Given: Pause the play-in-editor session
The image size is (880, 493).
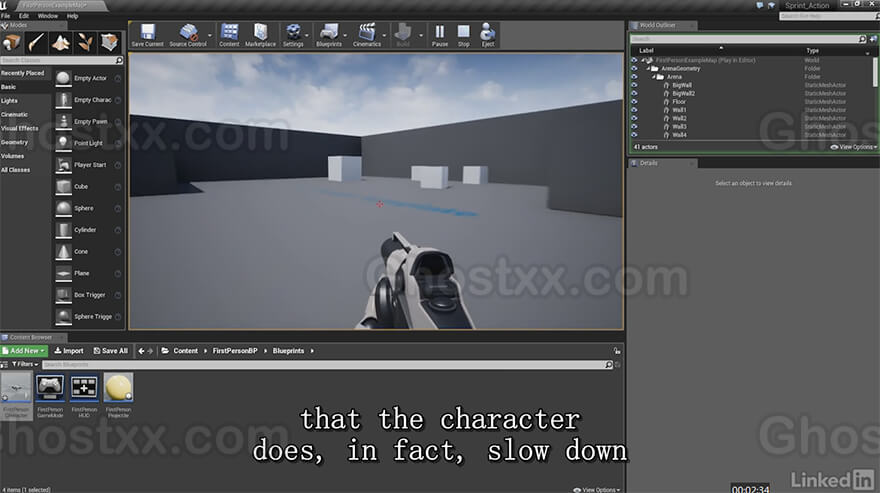Looking at the screenshot, I should (x=440, y=35).
